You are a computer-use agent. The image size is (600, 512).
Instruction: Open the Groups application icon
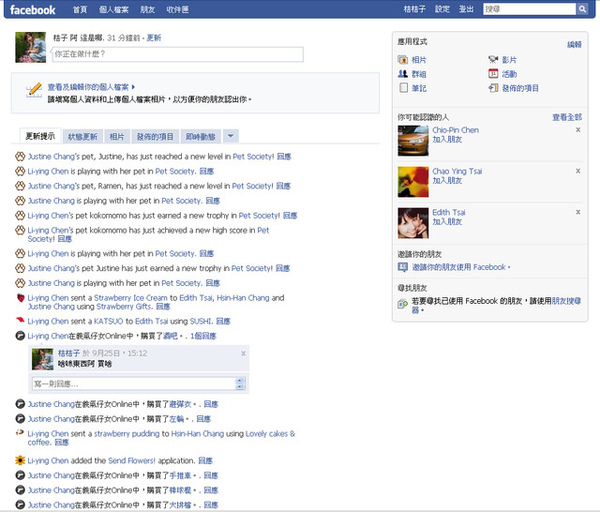tap(403, 74)
